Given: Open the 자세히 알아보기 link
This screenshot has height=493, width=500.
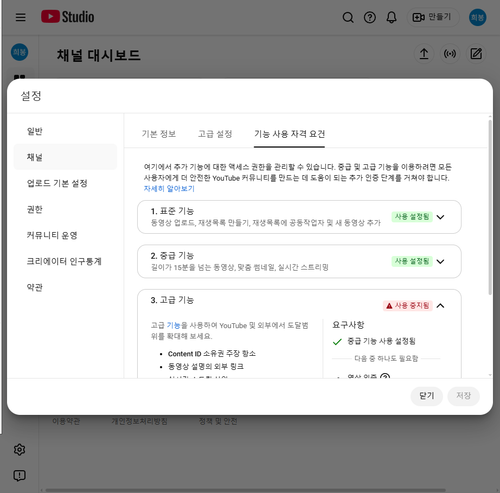Looking at the screenshot, I should pyautogui.click(x=169, y=189).
